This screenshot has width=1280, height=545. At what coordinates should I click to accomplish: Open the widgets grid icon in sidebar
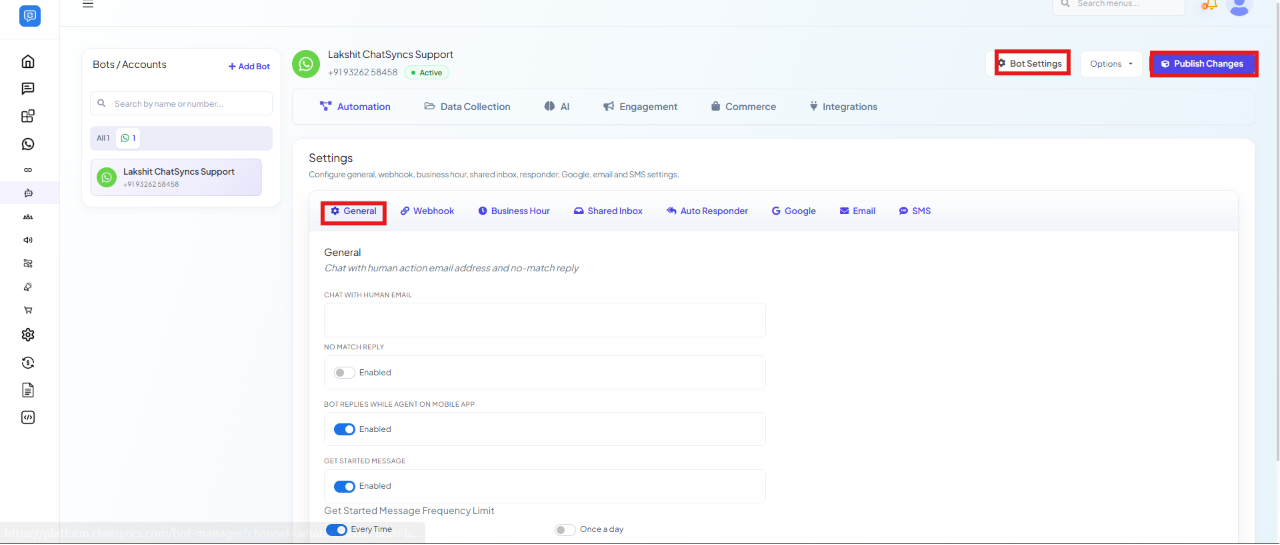pyautogui.click(x=28, y=116)
